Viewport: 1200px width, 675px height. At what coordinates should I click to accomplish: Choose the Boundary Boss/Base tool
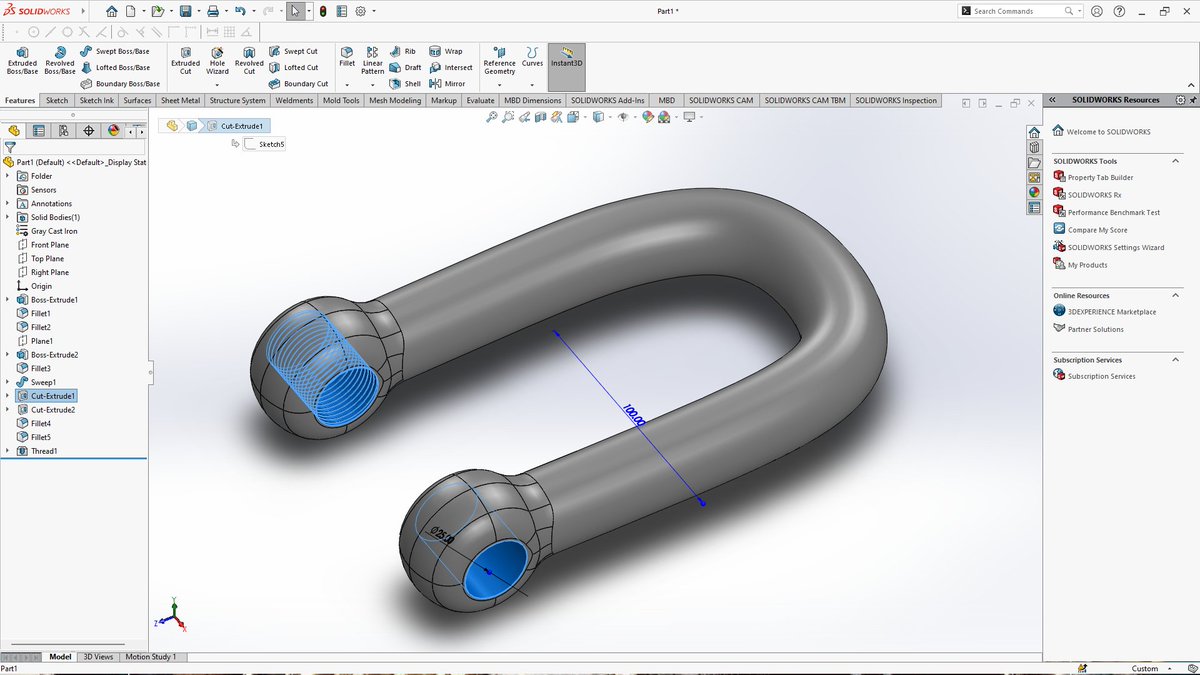[x=120, y=84]
